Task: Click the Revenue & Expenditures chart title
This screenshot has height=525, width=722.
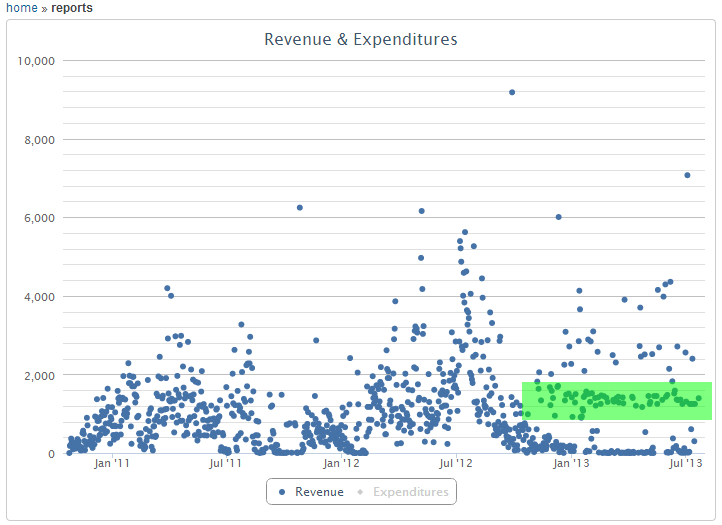Action: (360, 40)
